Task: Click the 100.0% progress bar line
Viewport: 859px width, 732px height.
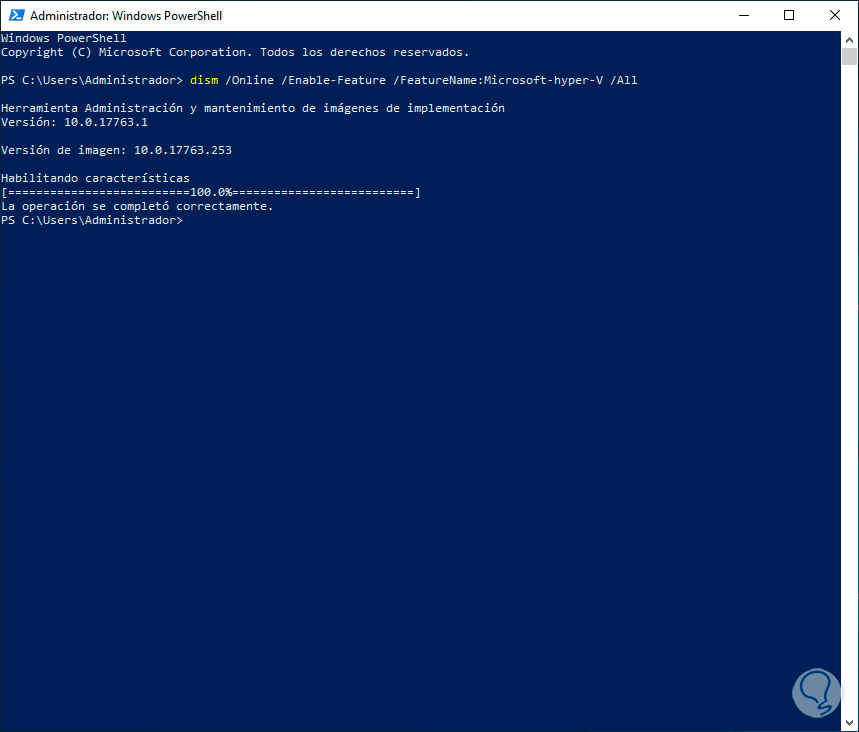Action: coord(211,192)
